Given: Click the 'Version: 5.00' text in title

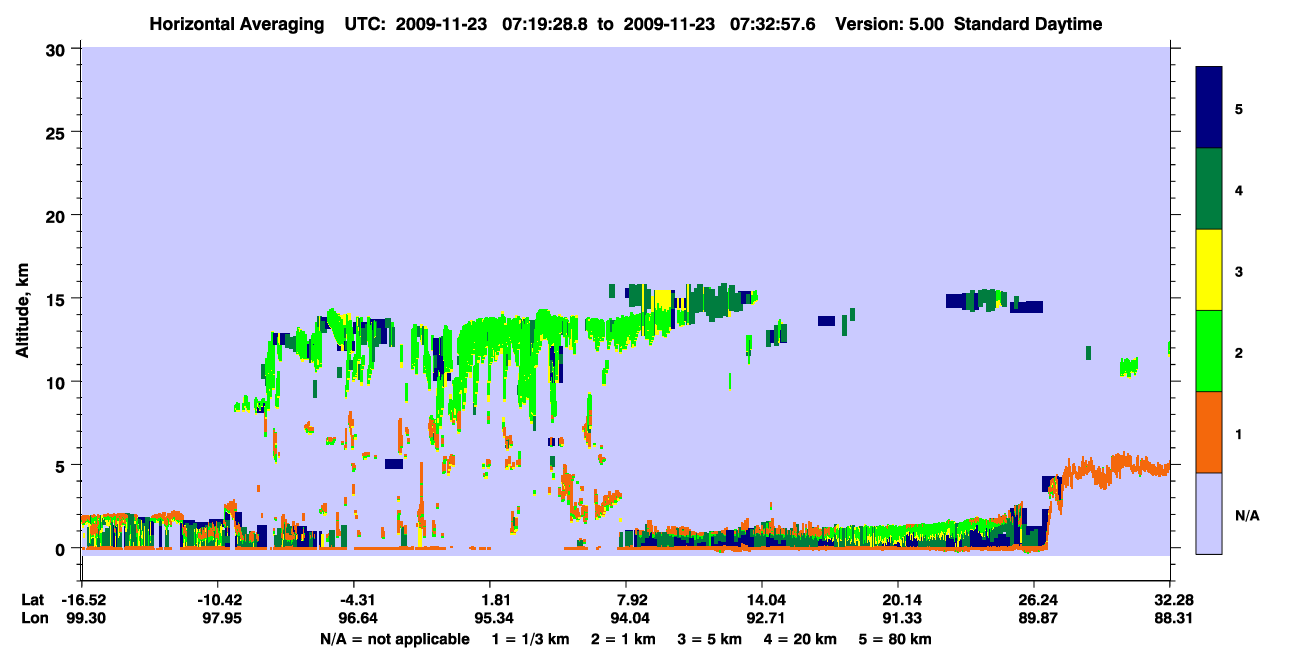Looking at the screenshot, I should coord(890,24).
